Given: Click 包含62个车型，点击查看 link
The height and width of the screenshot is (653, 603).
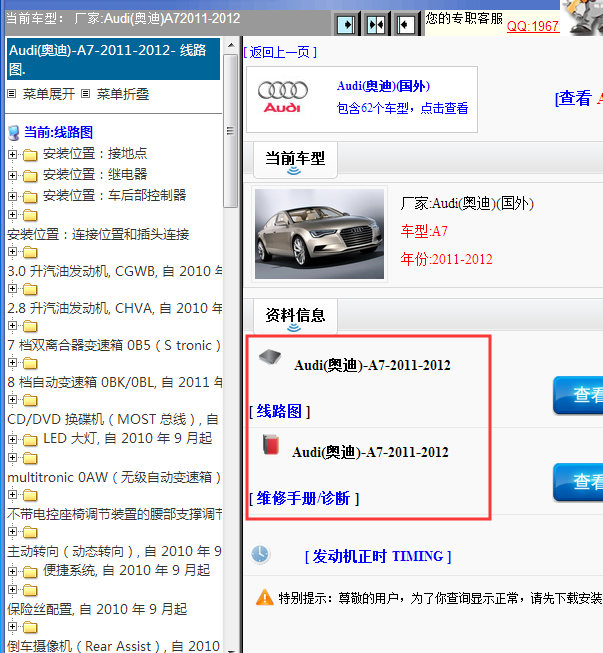Looking at the screenshot, I should pos(402,108).
